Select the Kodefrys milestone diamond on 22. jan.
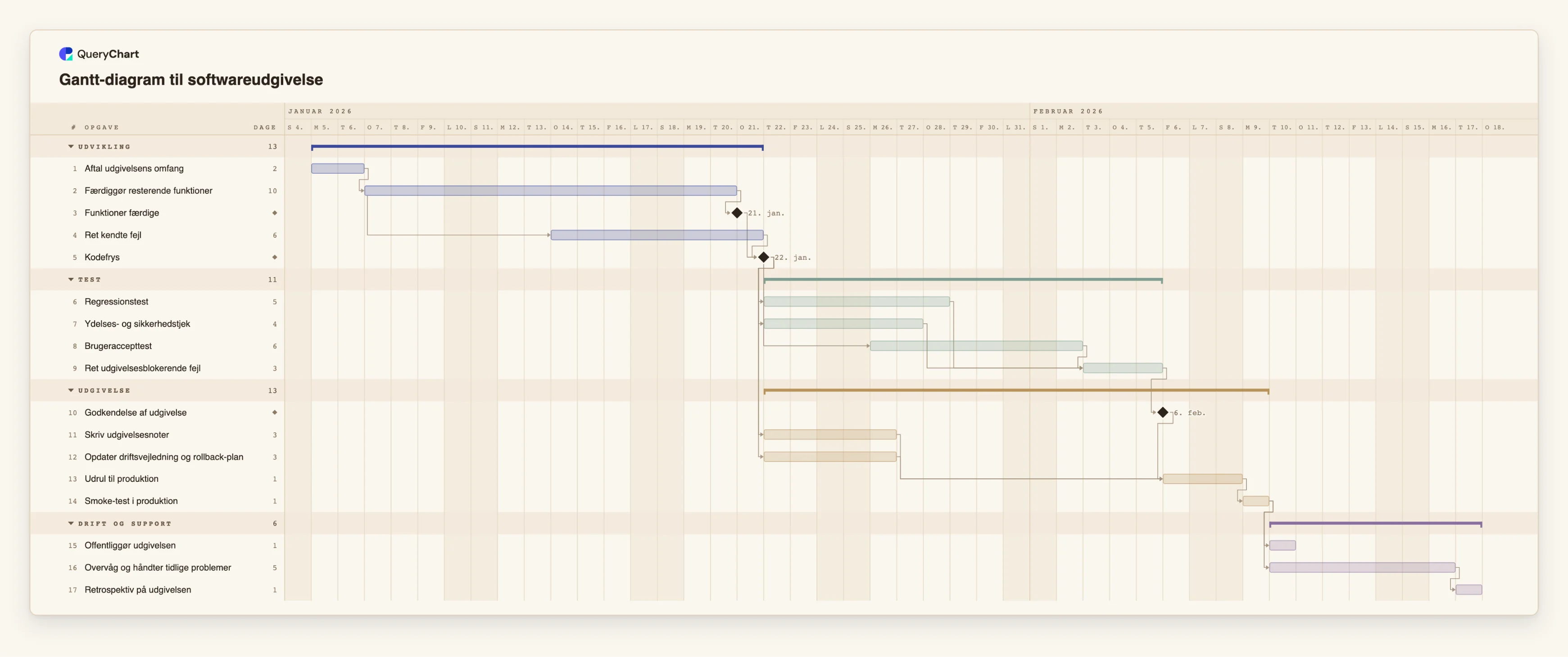This screenshot has height=657, width=1568. [x=764, y=258]
